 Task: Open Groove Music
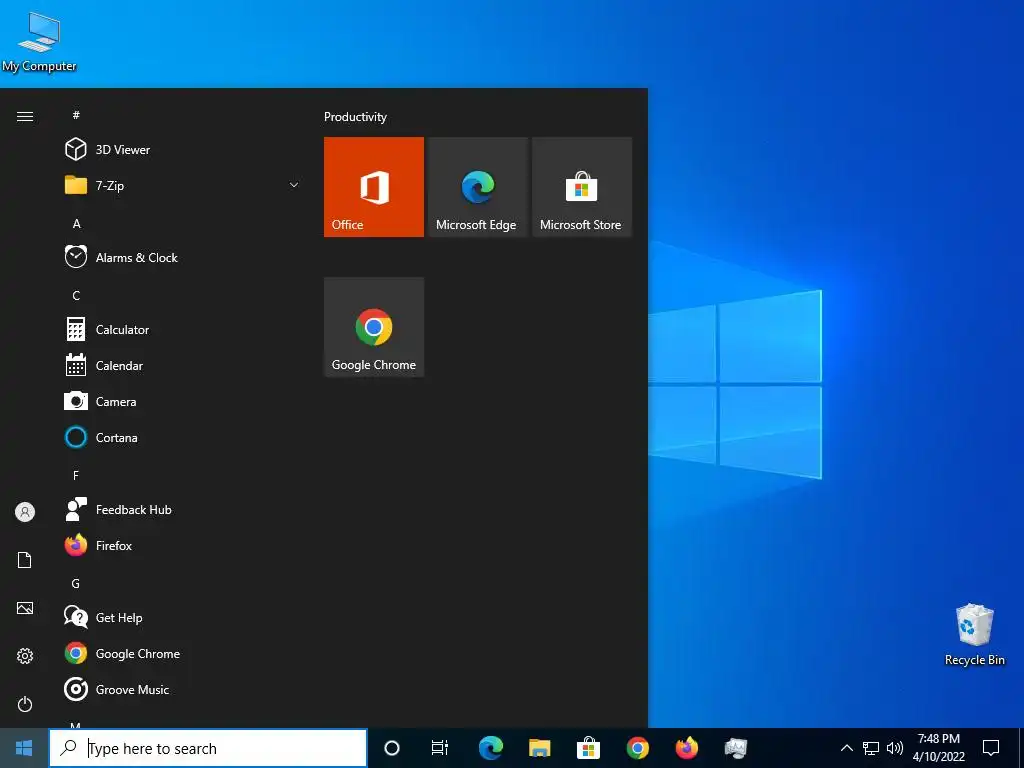(x=183, y=689)
